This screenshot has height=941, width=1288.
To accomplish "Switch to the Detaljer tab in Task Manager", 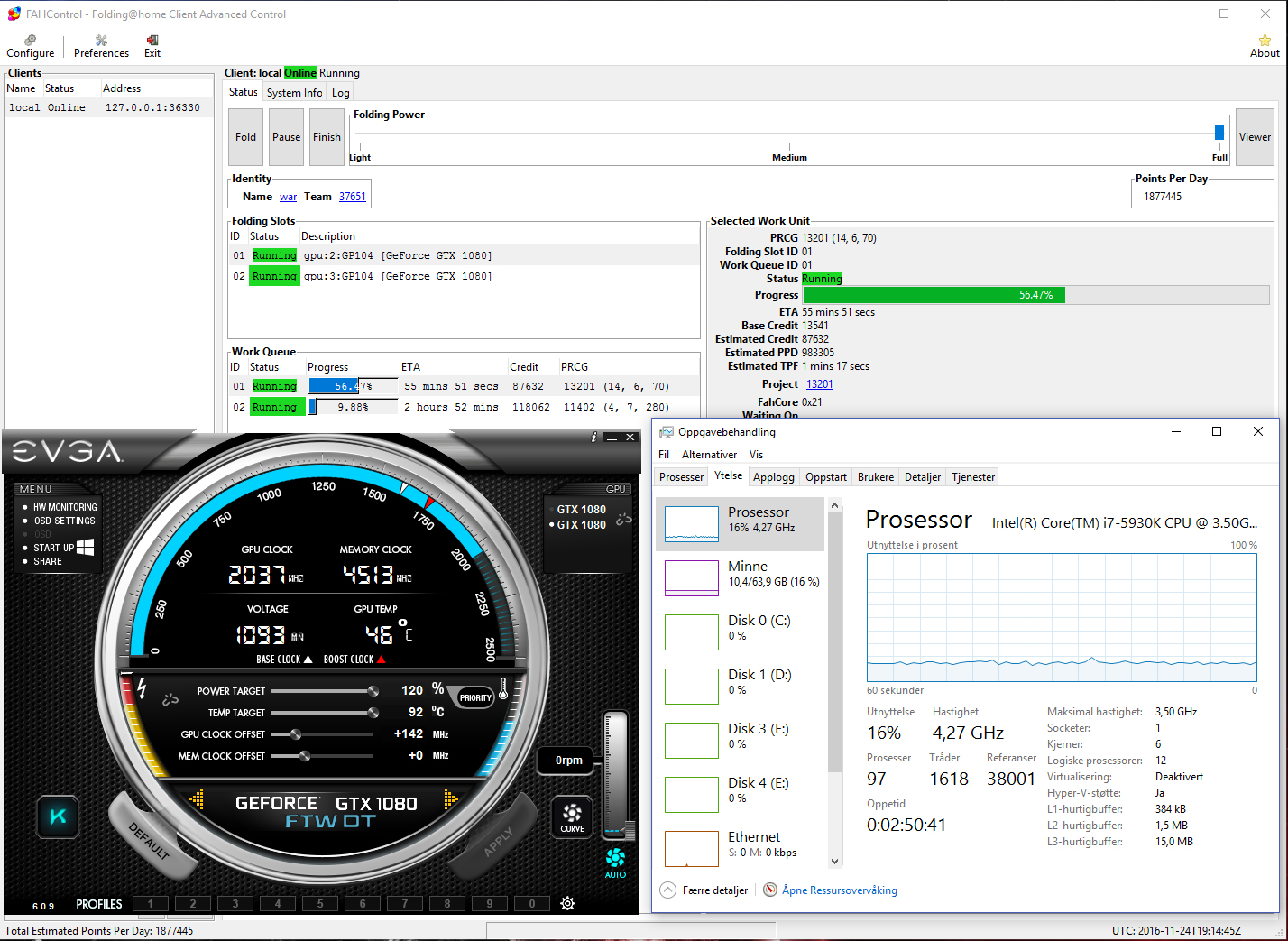I will pyautogui.click(x=922, y=477).
